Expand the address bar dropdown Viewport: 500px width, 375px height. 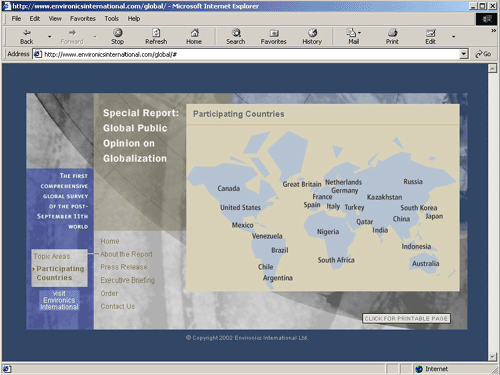(x=464, y=54)
